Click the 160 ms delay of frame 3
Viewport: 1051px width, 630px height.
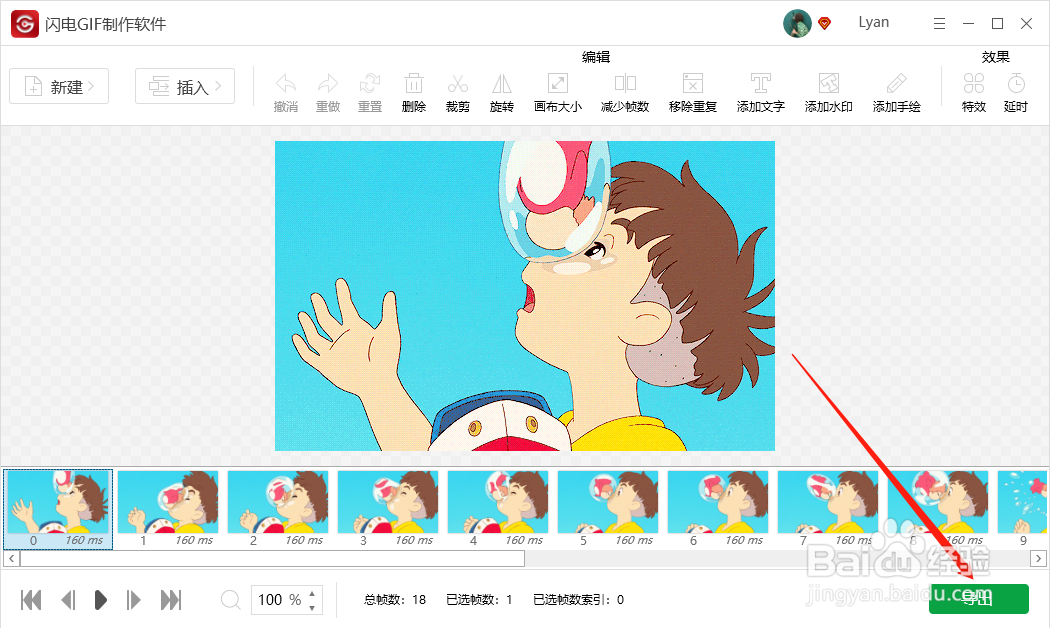[414, 540]
